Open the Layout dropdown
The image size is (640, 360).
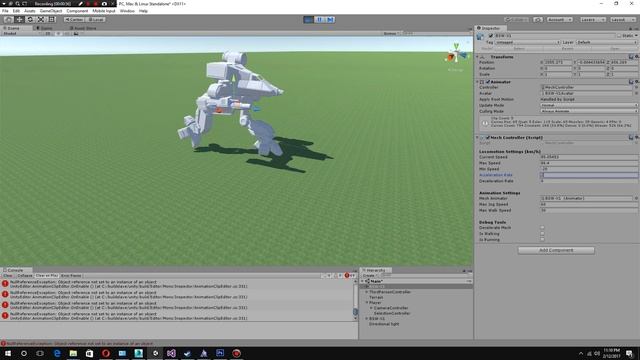point(622,20)
